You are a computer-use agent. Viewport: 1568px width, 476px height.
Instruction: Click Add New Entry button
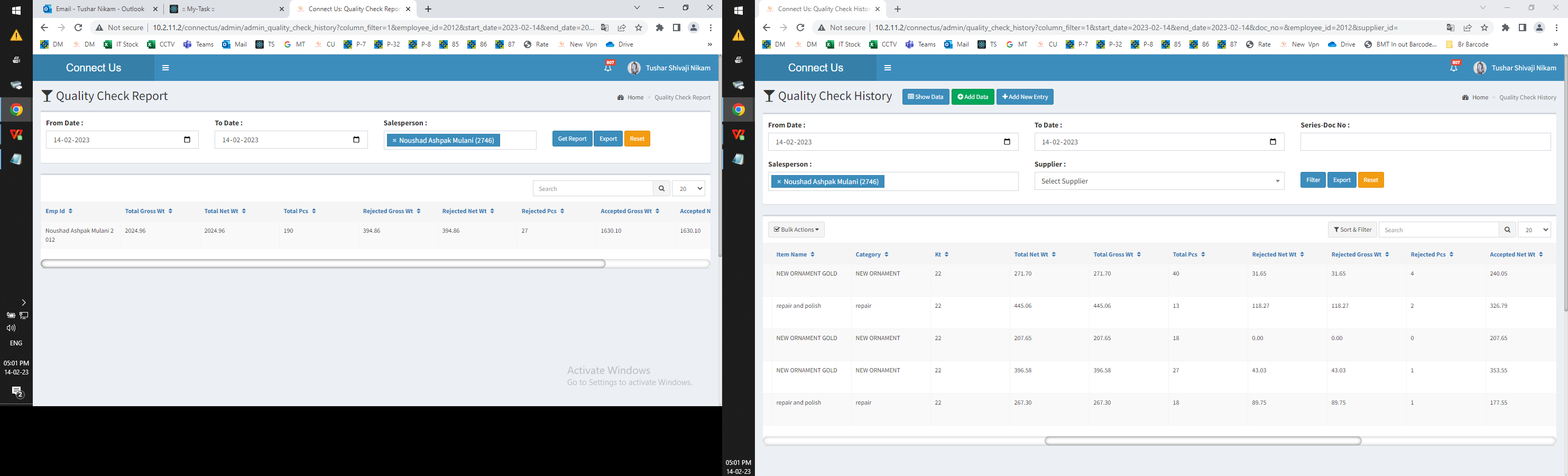click(1025, 97)
